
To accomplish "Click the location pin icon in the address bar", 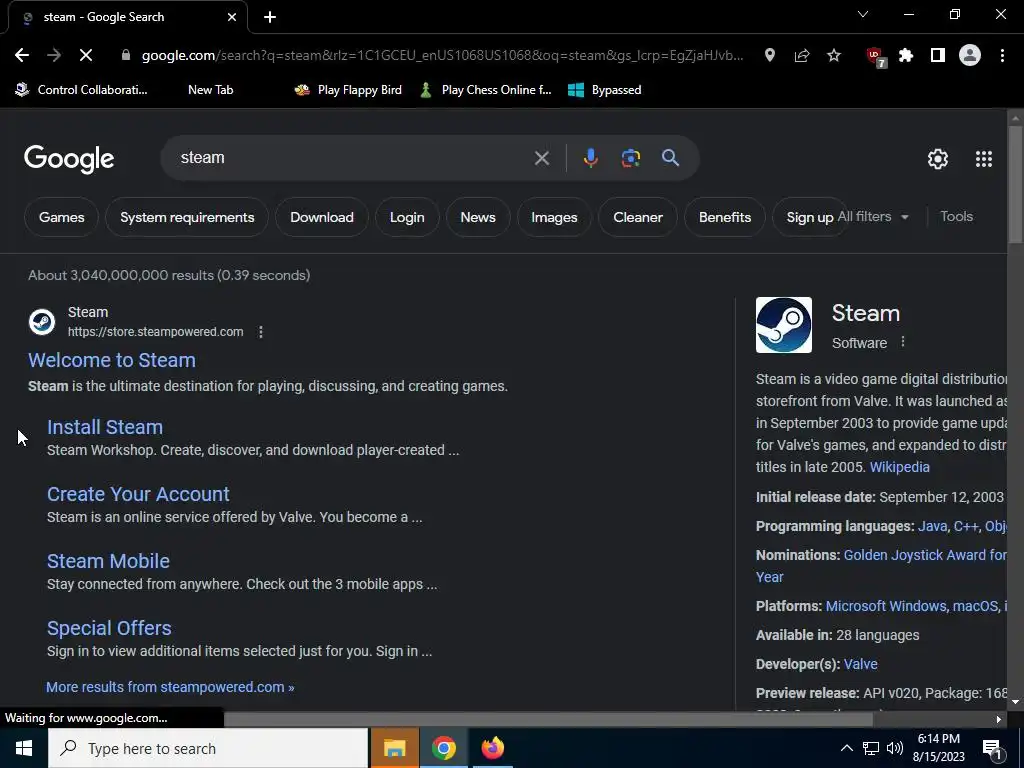I will 770,56.
